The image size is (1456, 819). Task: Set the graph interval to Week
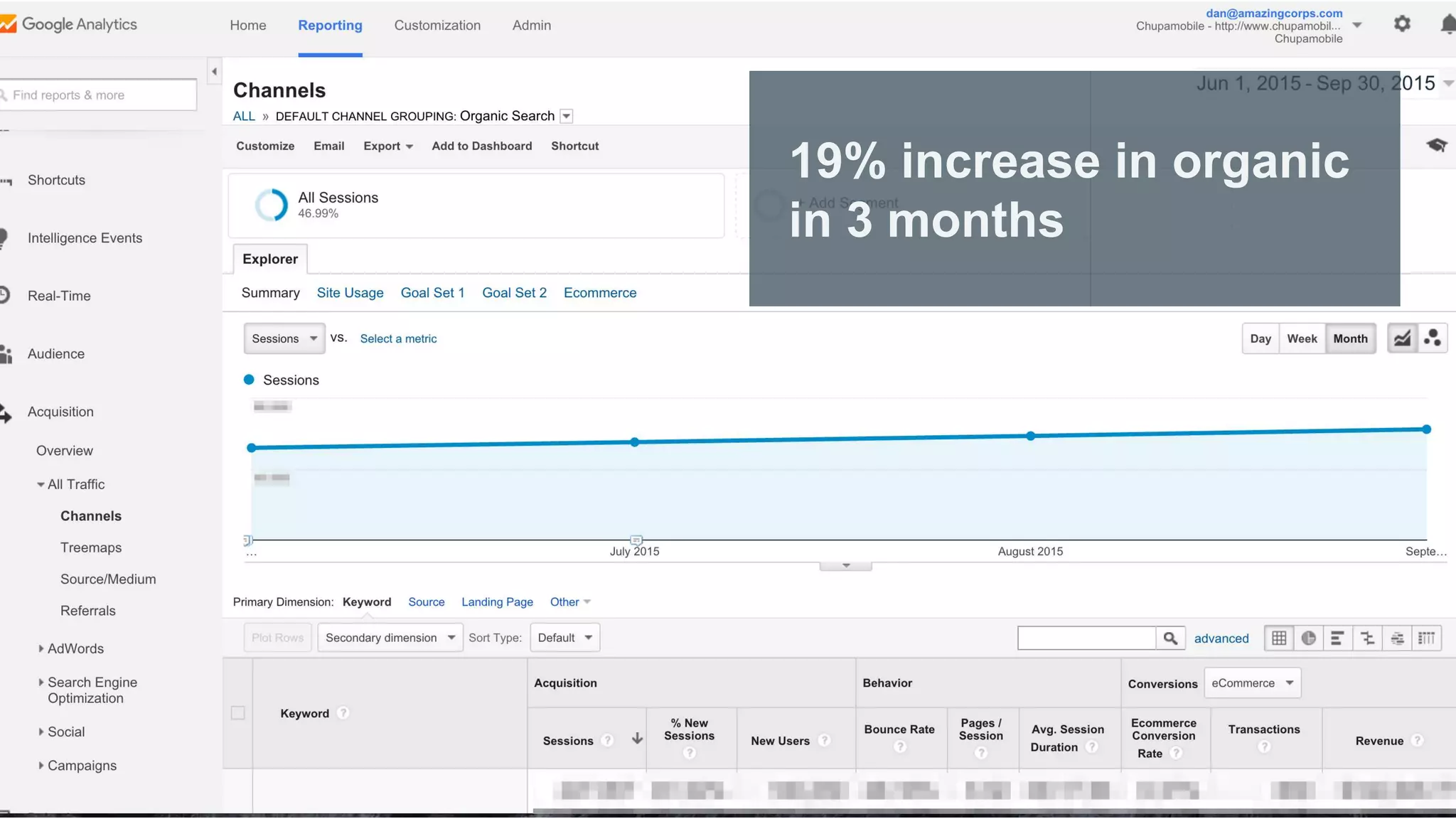pyautogui.click(x=1302, y=338)
